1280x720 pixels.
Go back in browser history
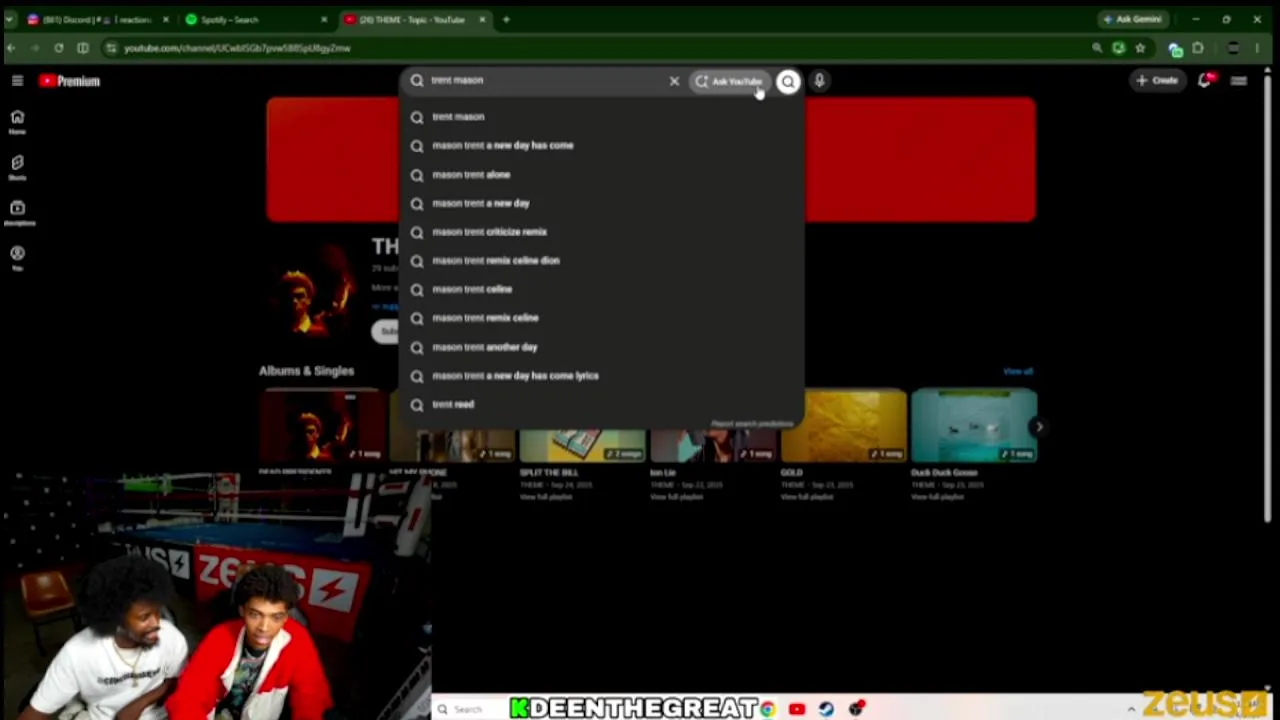pyautogui.click(x=11, y=48)
